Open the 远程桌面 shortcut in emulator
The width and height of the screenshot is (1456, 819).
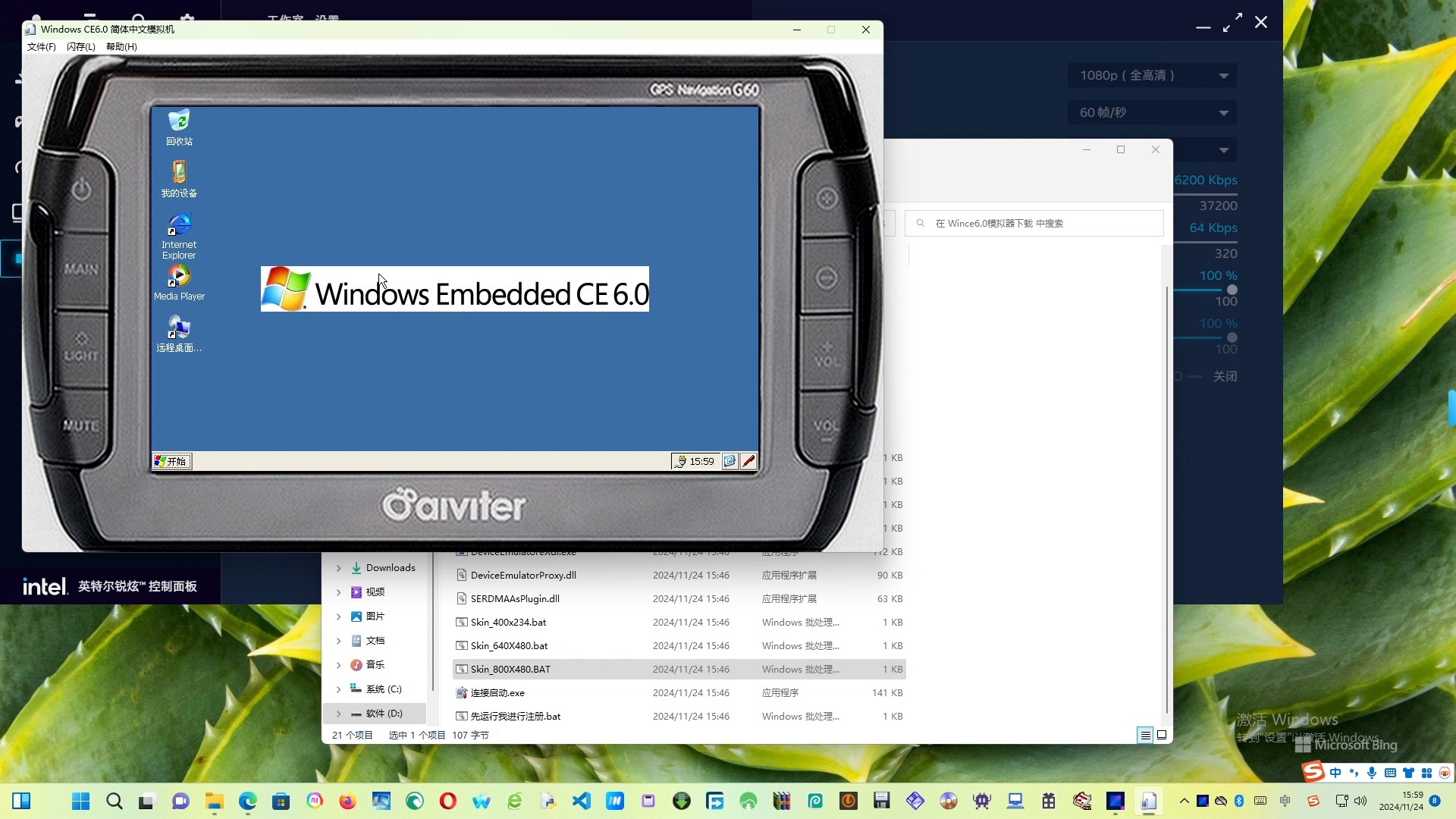click(x=179, y=334)
